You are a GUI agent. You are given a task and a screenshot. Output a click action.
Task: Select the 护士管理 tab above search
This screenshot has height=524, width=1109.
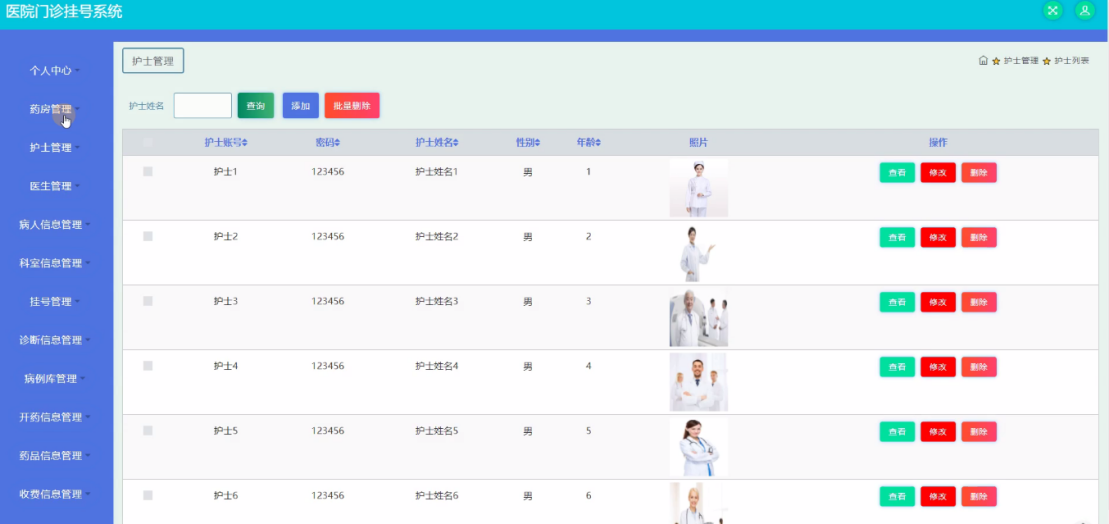(x=153, y=61)
